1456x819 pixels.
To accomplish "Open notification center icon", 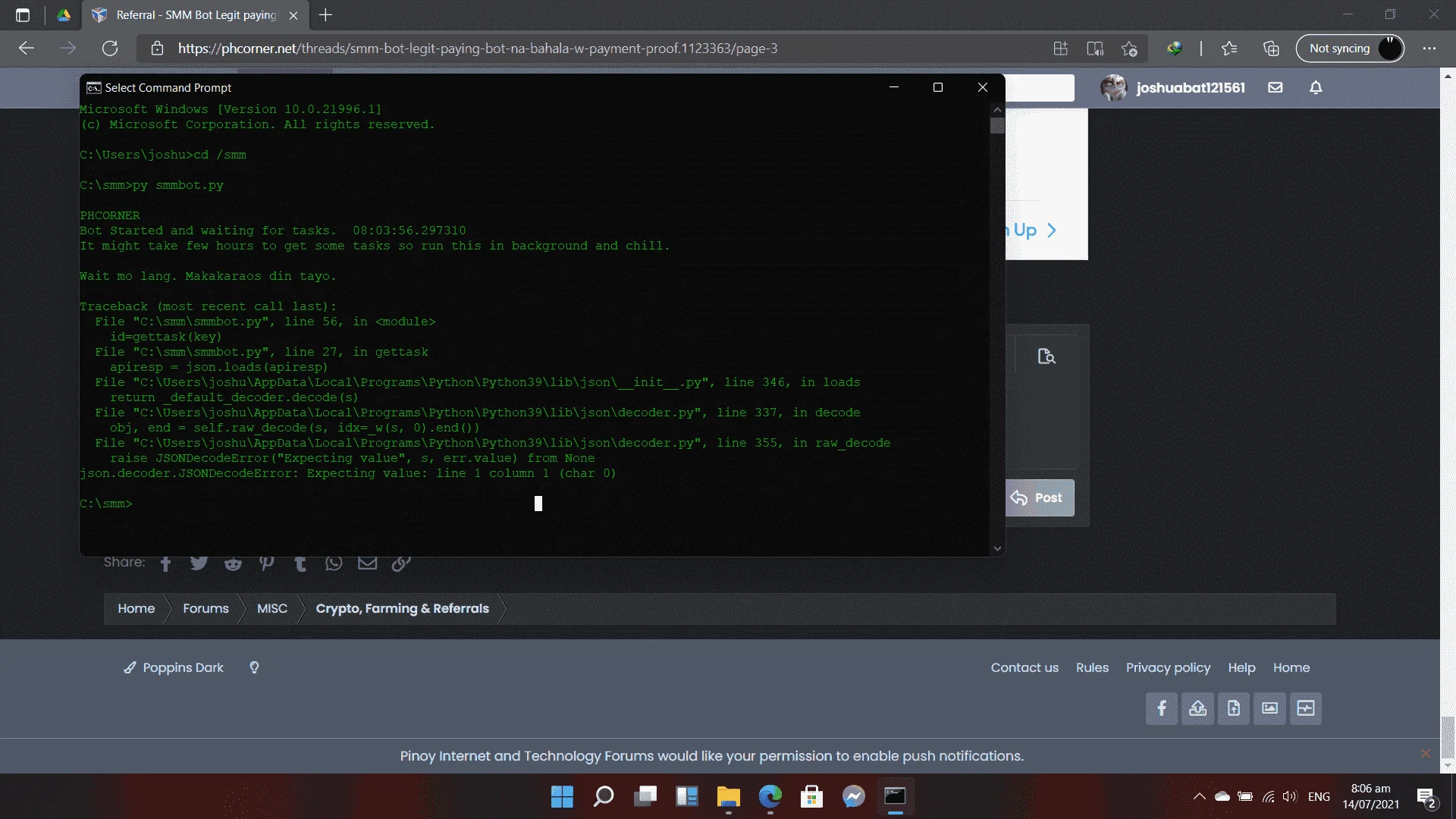I will pyautogui.click(x=1427, y=797).
